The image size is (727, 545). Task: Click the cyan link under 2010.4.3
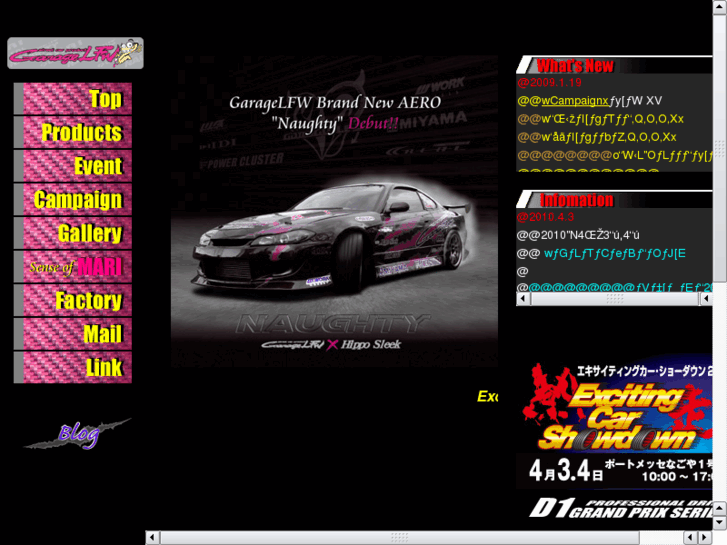614,253
